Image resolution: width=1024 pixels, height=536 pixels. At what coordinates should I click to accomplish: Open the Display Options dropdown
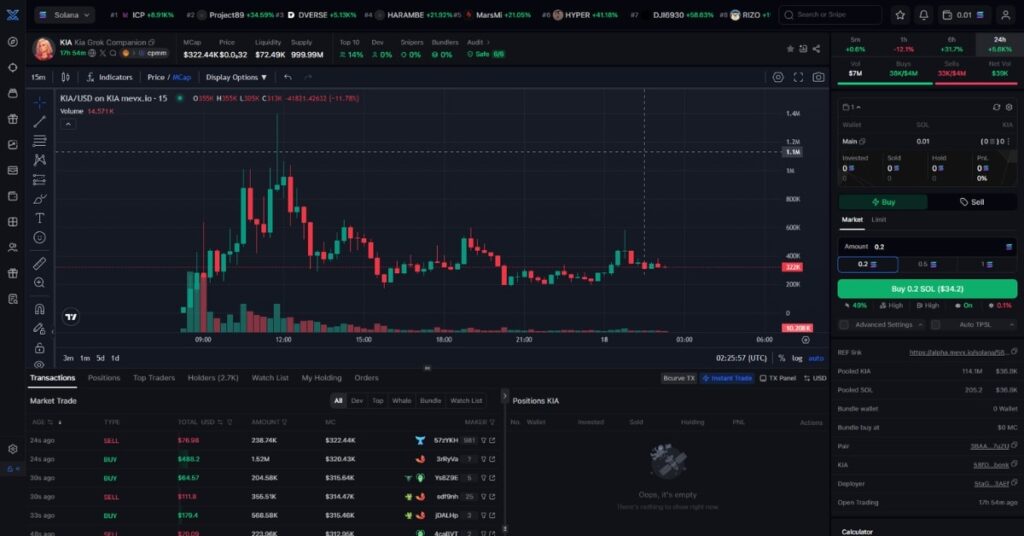(x=236, y=77)
